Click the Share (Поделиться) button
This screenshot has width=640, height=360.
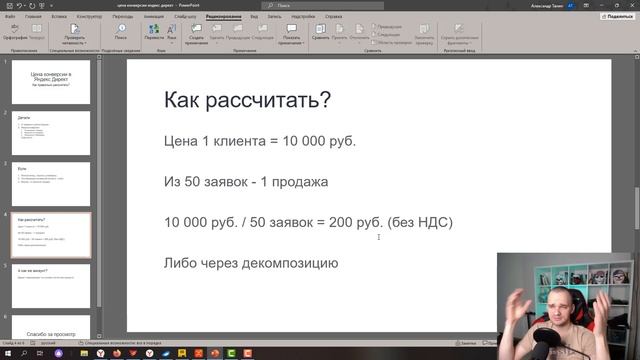coord(617,16)
